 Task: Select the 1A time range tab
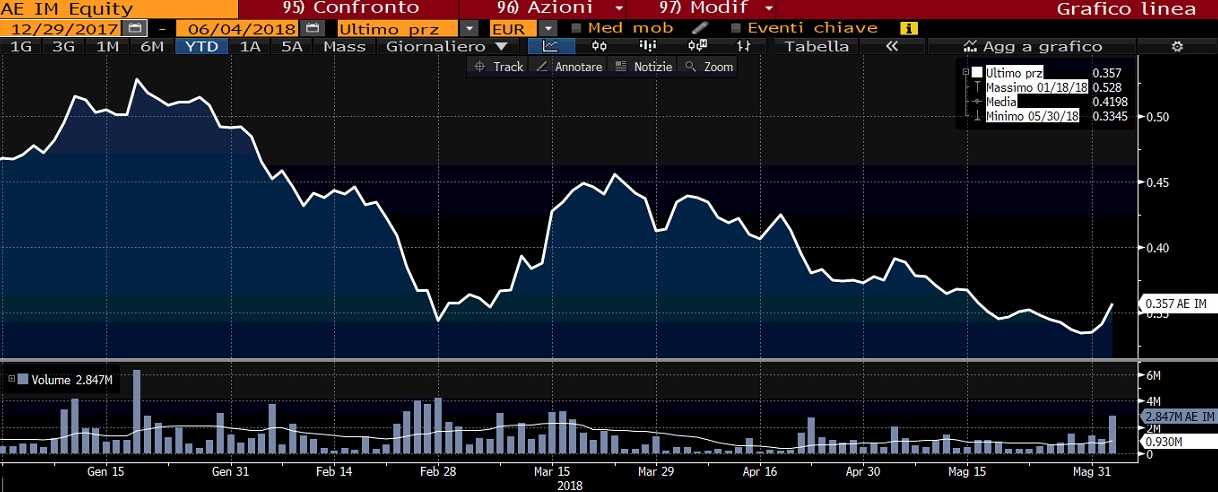click(x=251, y=46)
